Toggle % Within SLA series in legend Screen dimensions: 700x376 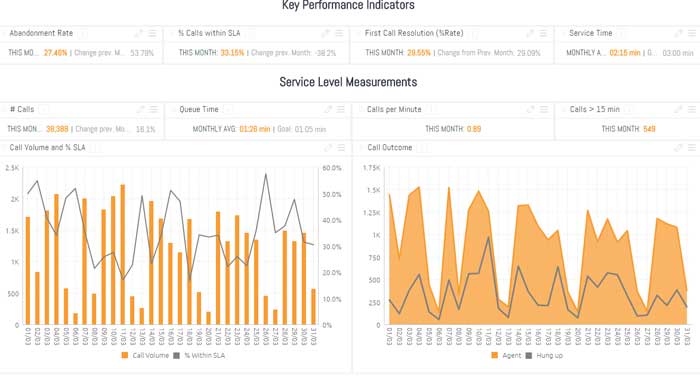(199, 355)
